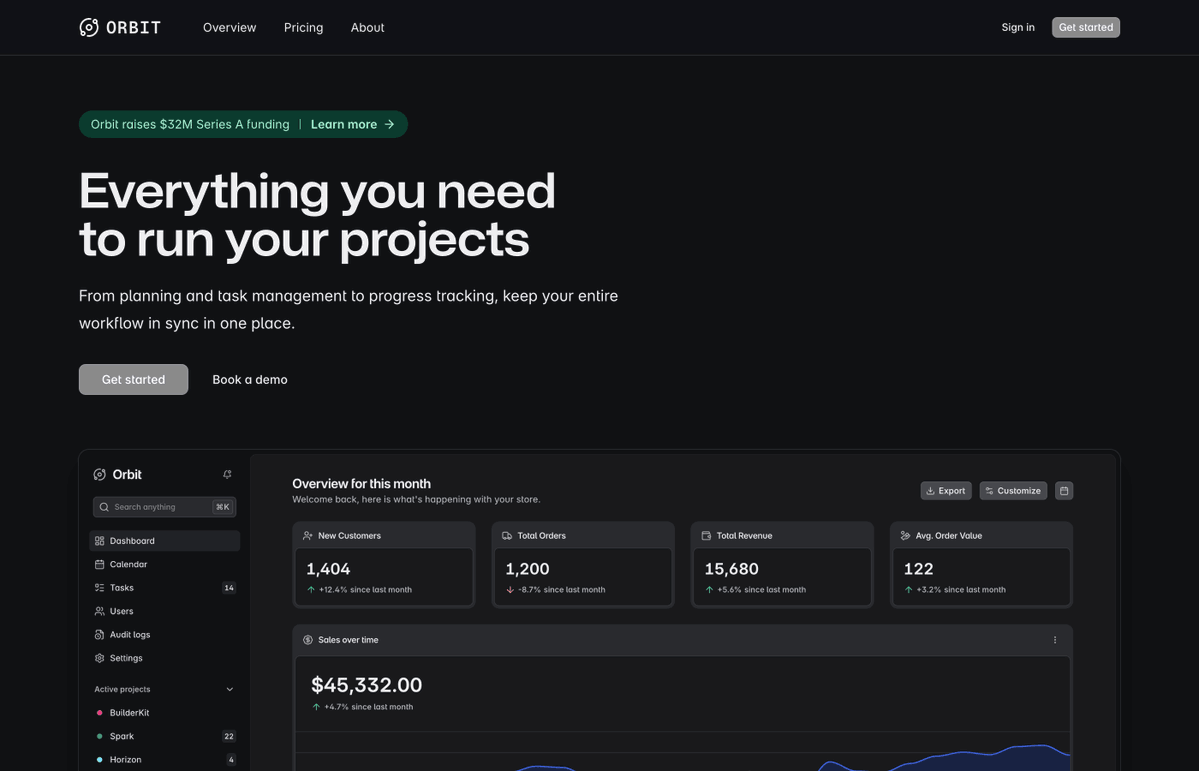1199x771 pixels.
Task: Click the Tasks list icon
Action: [99, 587]
